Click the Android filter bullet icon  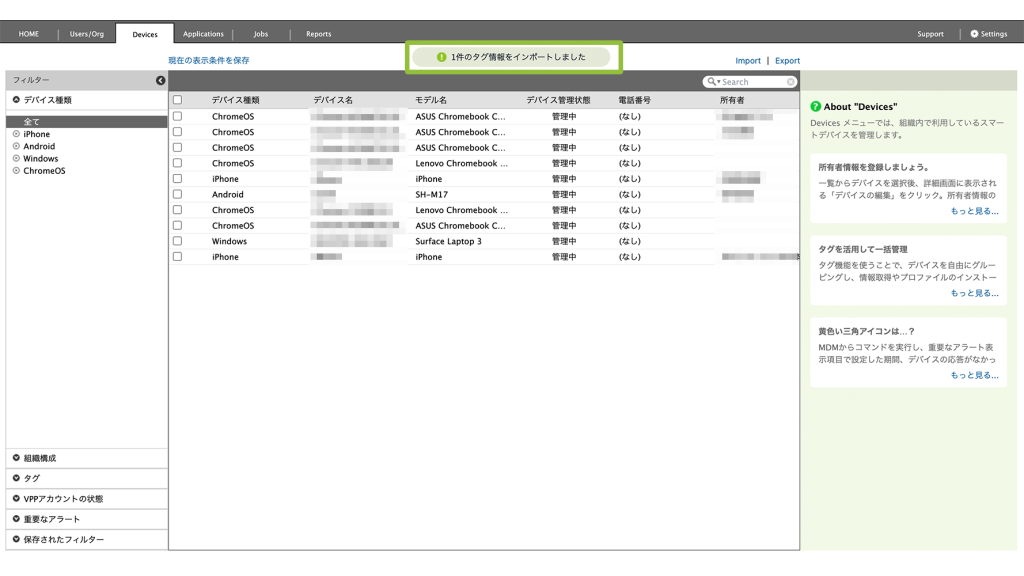(16, 146)
